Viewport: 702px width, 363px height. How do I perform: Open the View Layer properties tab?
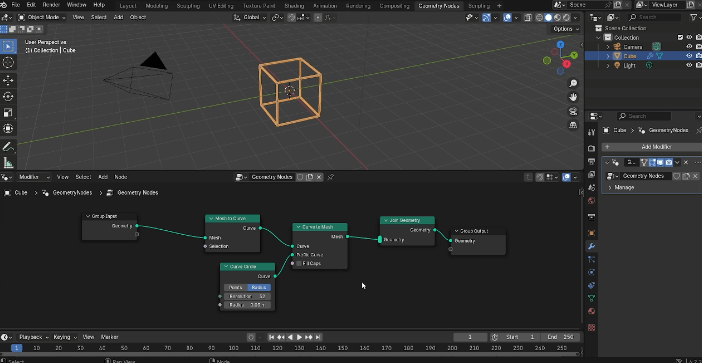pyautogui.click(x=591, y=174)
